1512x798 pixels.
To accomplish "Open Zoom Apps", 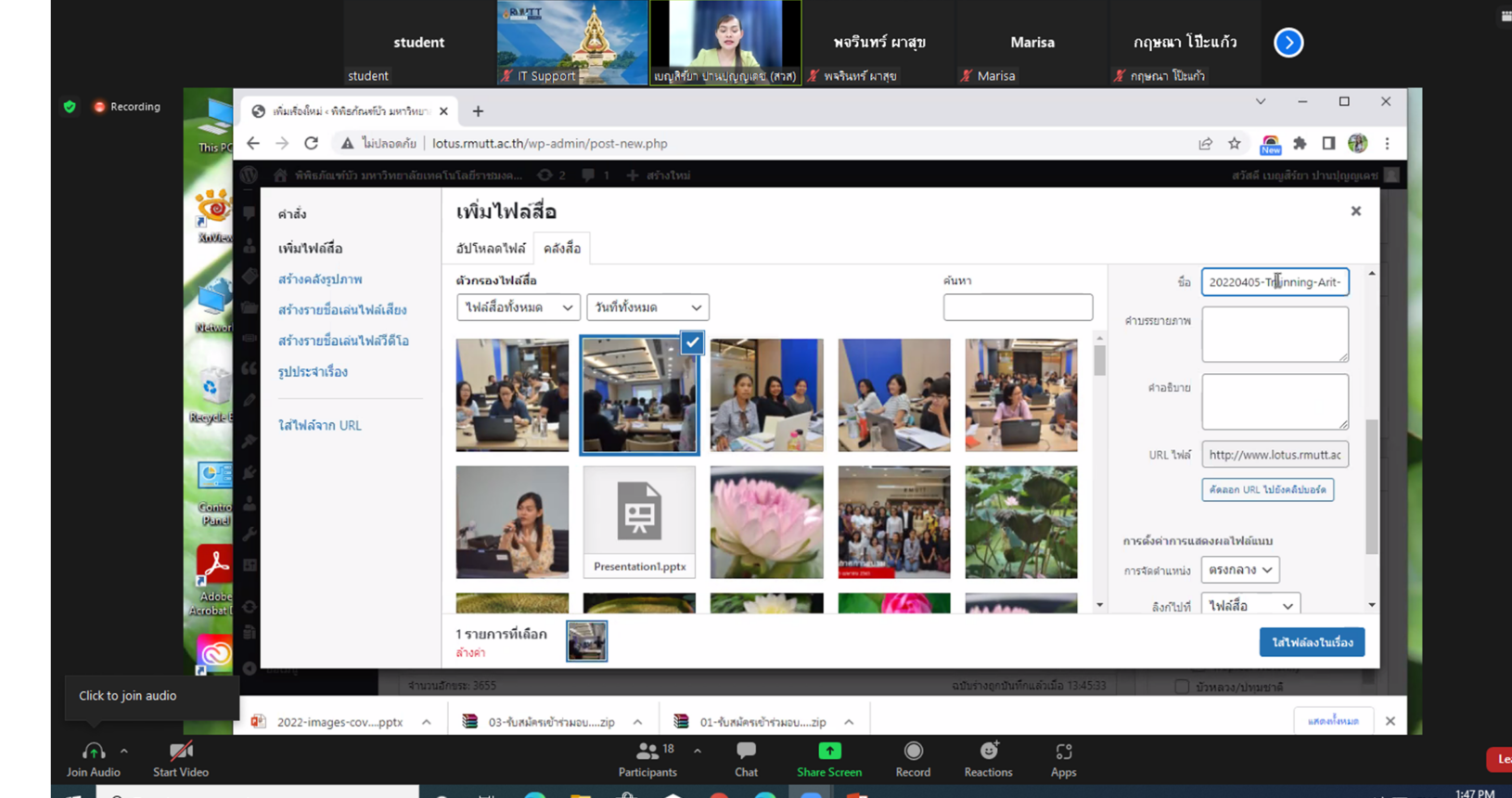I will tap(1063, 759).
